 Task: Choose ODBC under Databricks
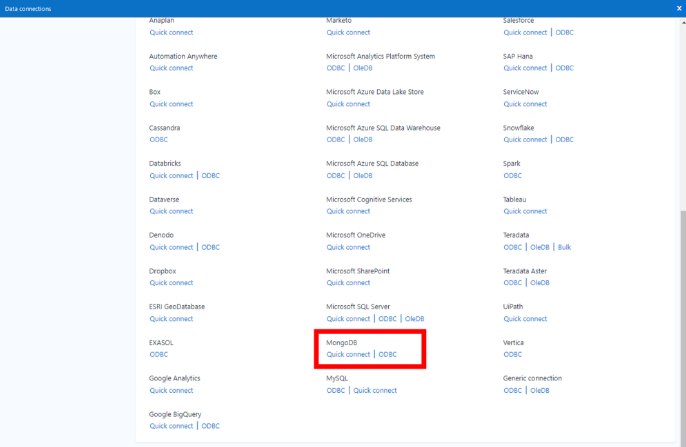click(x=210, y=175)
